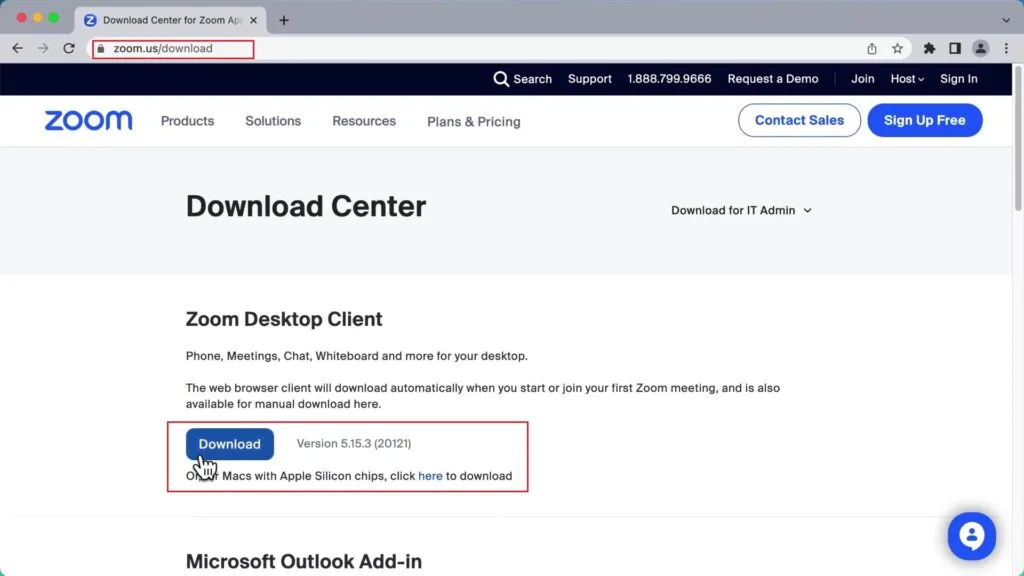Bookmark this page with star icon
The image size is (1024, 576).
pos(897,48)
